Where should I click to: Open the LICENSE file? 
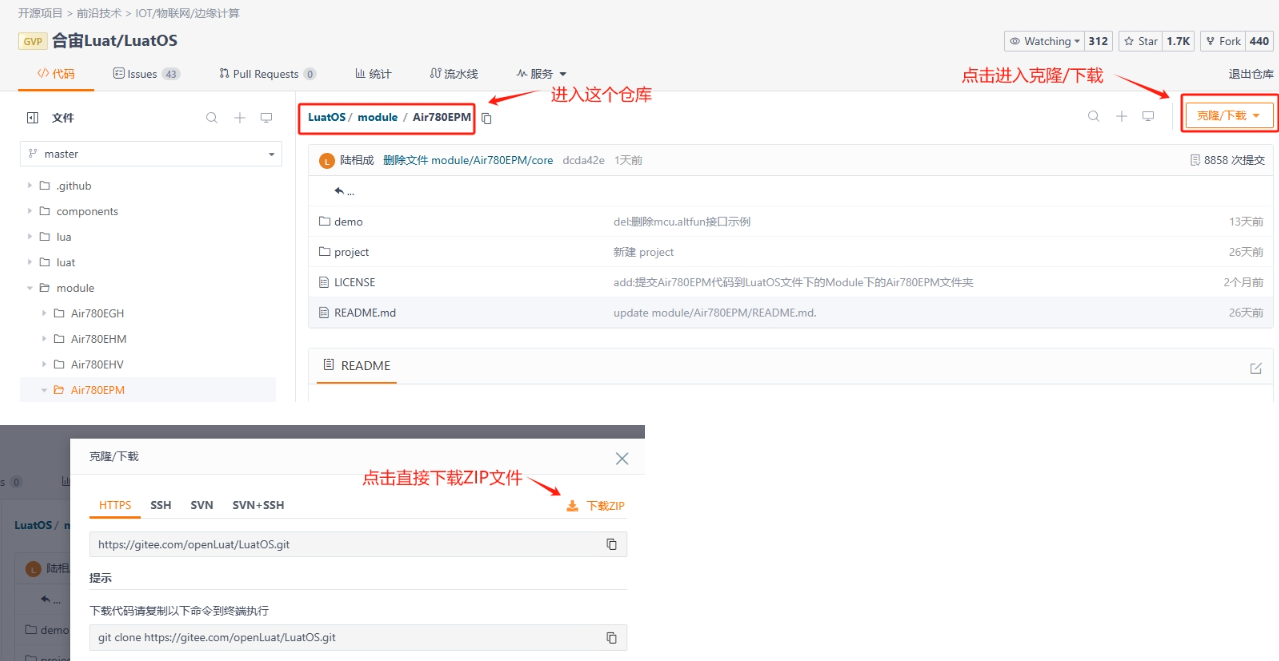pyautogui.click(x=354, y=282)
